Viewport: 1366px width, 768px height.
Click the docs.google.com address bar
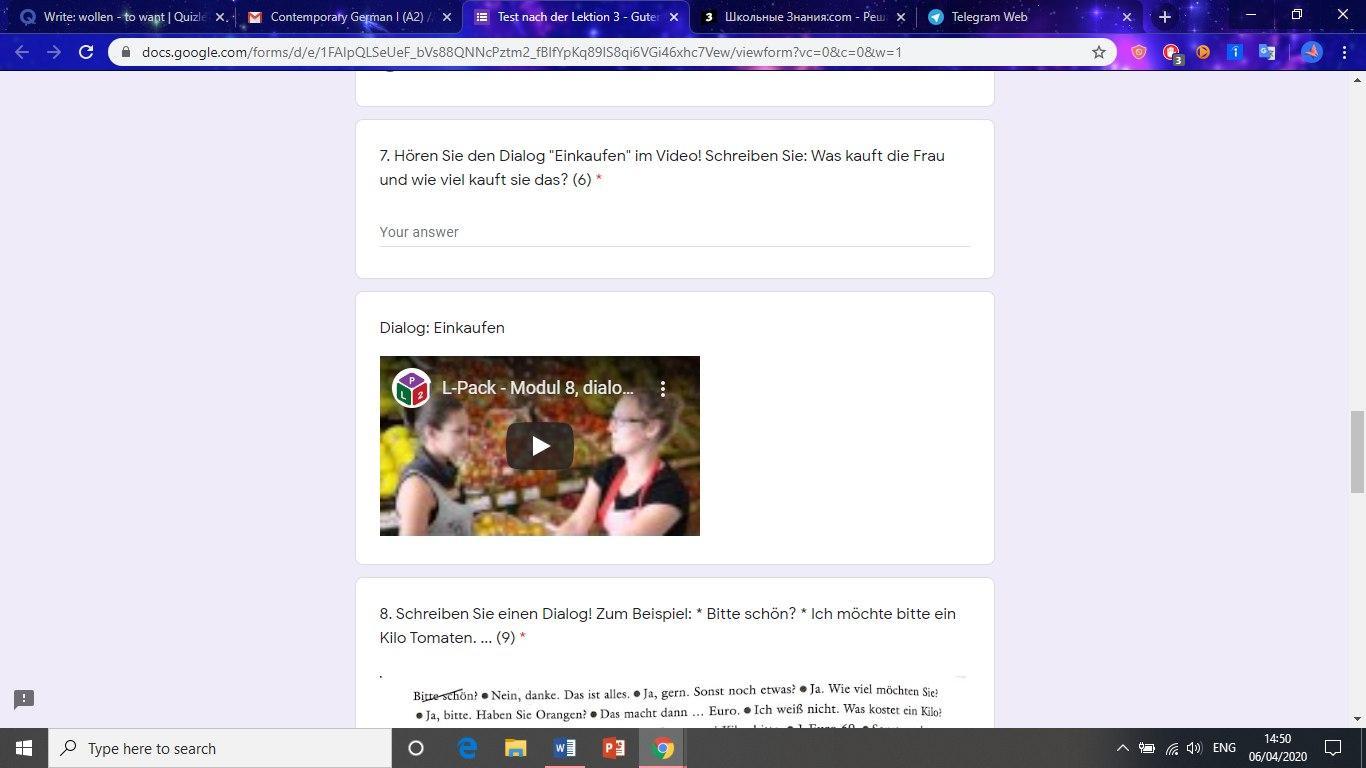[610, 52]
